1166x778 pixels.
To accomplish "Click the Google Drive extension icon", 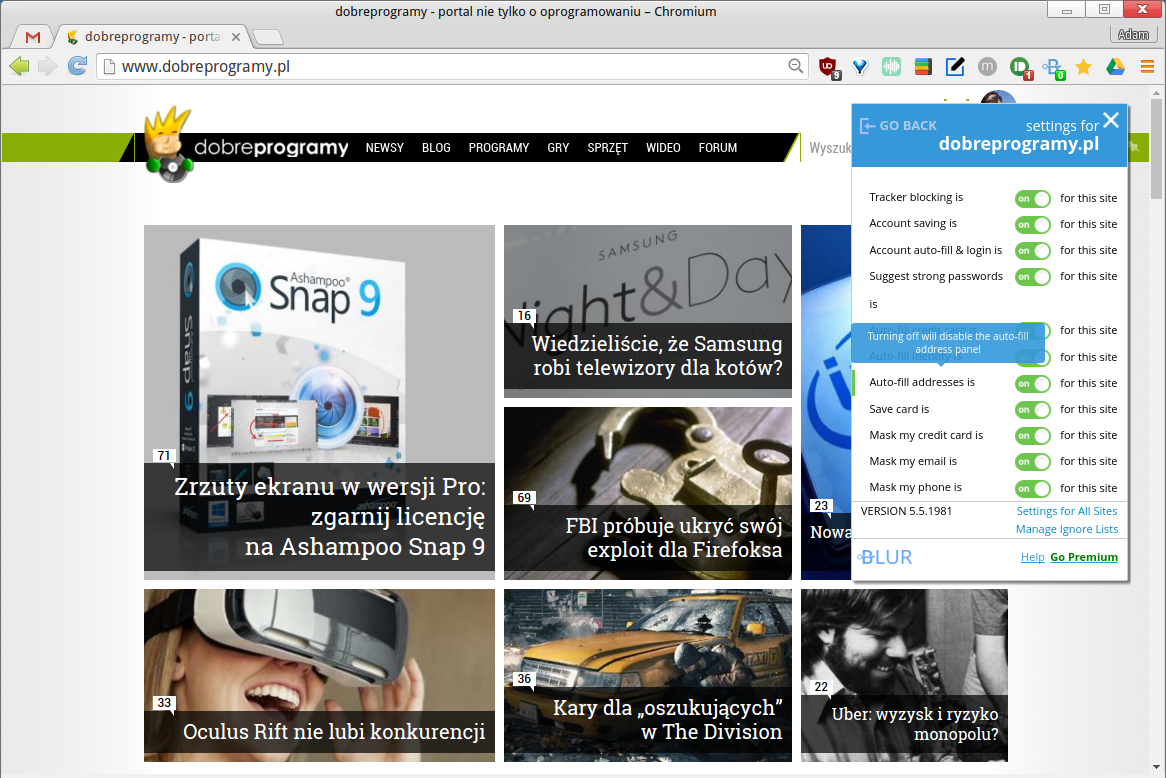I will [x=1115, y=67].
